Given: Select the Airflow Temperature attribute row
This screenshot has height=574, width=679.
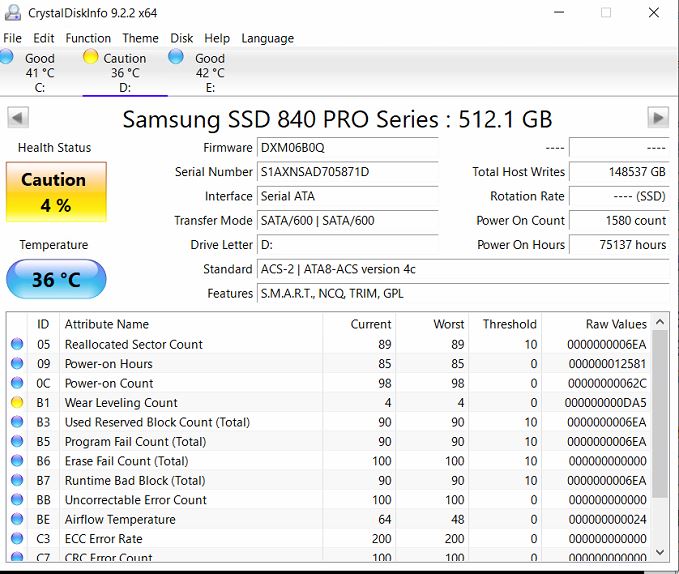Looking at the screenshot, I should pos(120,519).
